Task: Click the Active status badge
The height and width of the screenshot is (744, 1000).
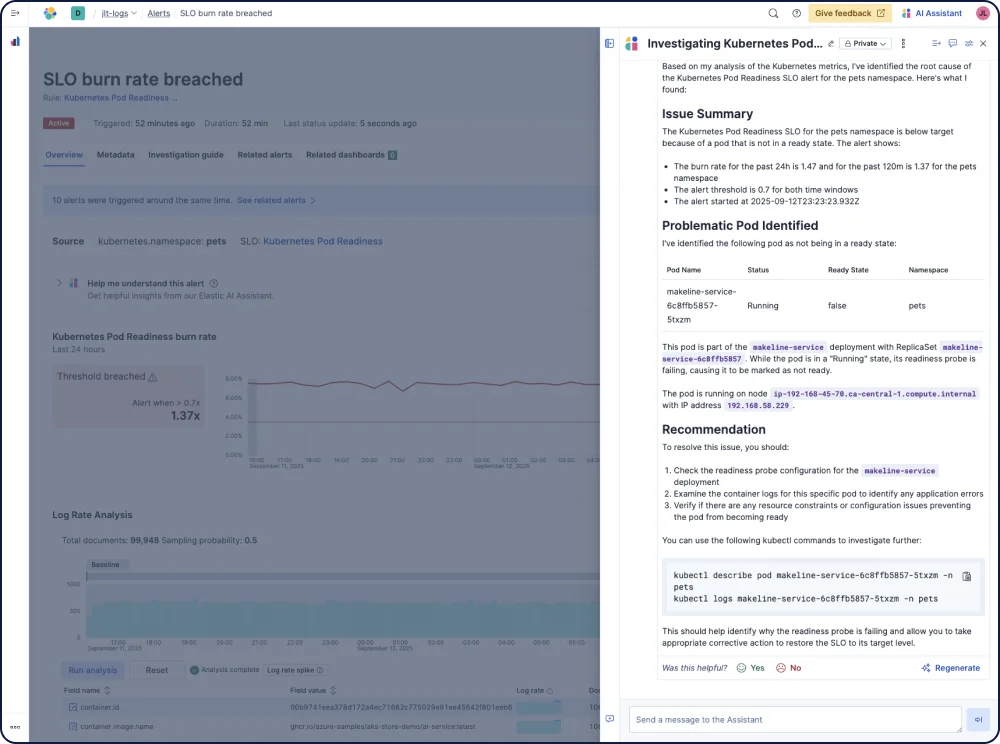Action: 59,123
